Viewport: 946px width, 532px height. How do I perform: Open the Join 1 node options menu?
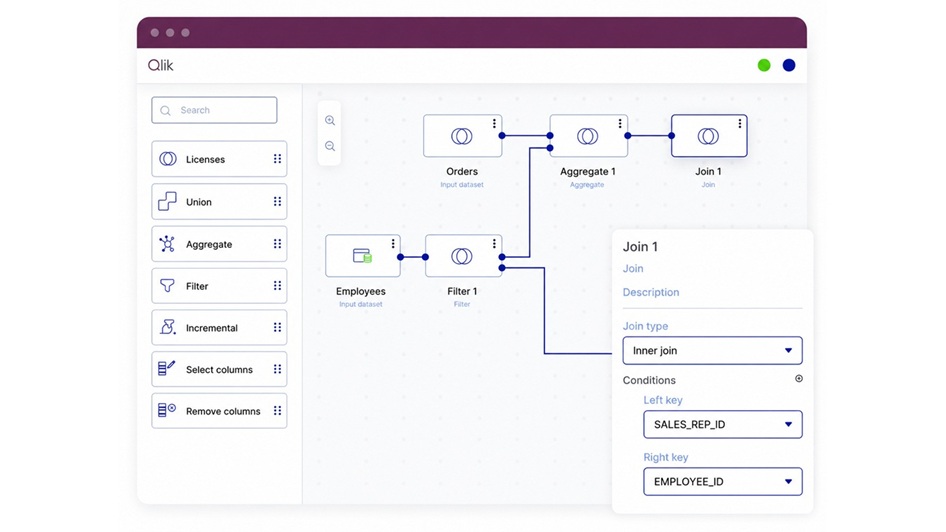click(x=740, y=124)
